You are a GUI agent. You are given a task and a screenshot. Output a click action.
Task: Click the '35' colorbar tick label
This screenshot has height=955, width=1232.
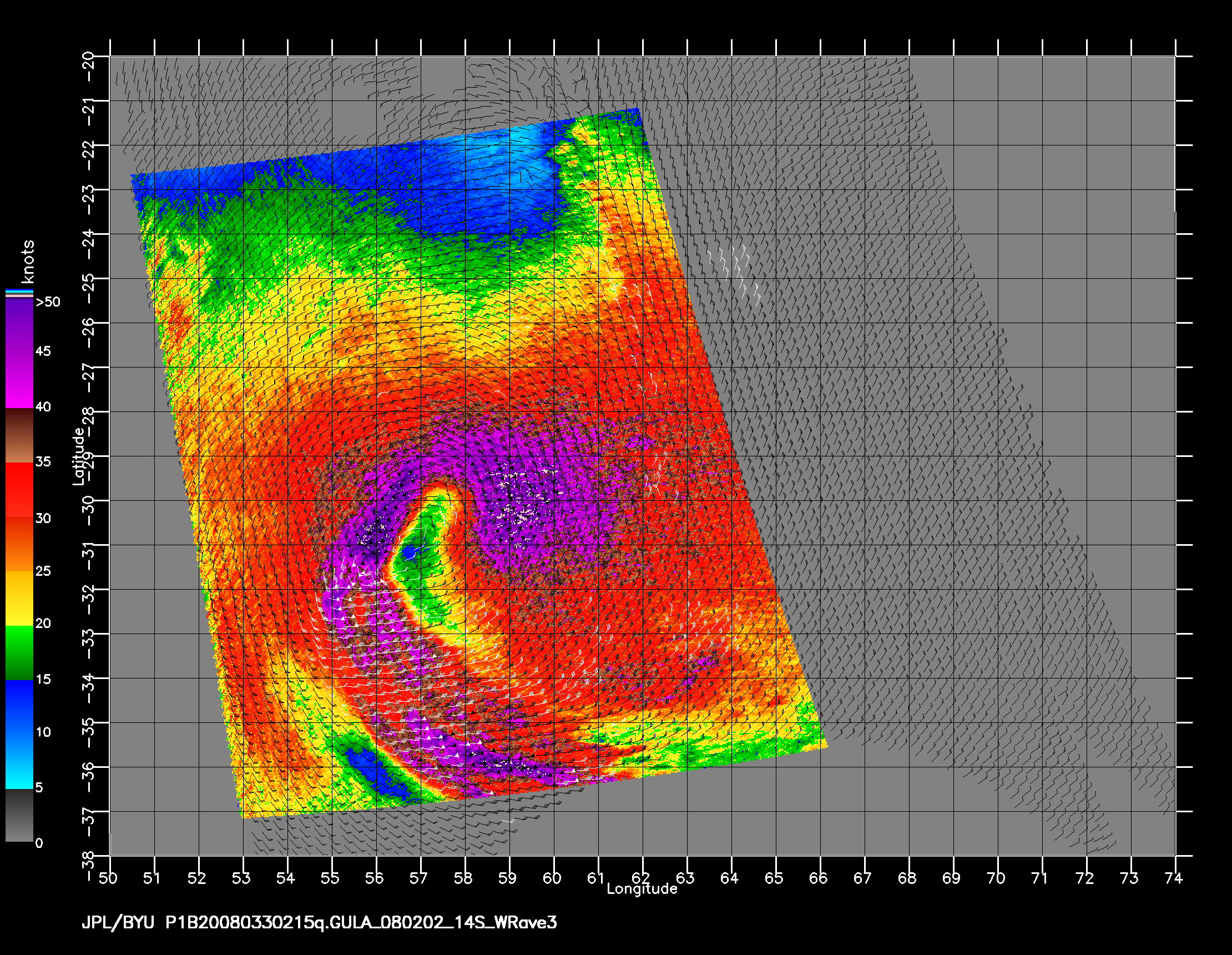[x=43, y=462]
